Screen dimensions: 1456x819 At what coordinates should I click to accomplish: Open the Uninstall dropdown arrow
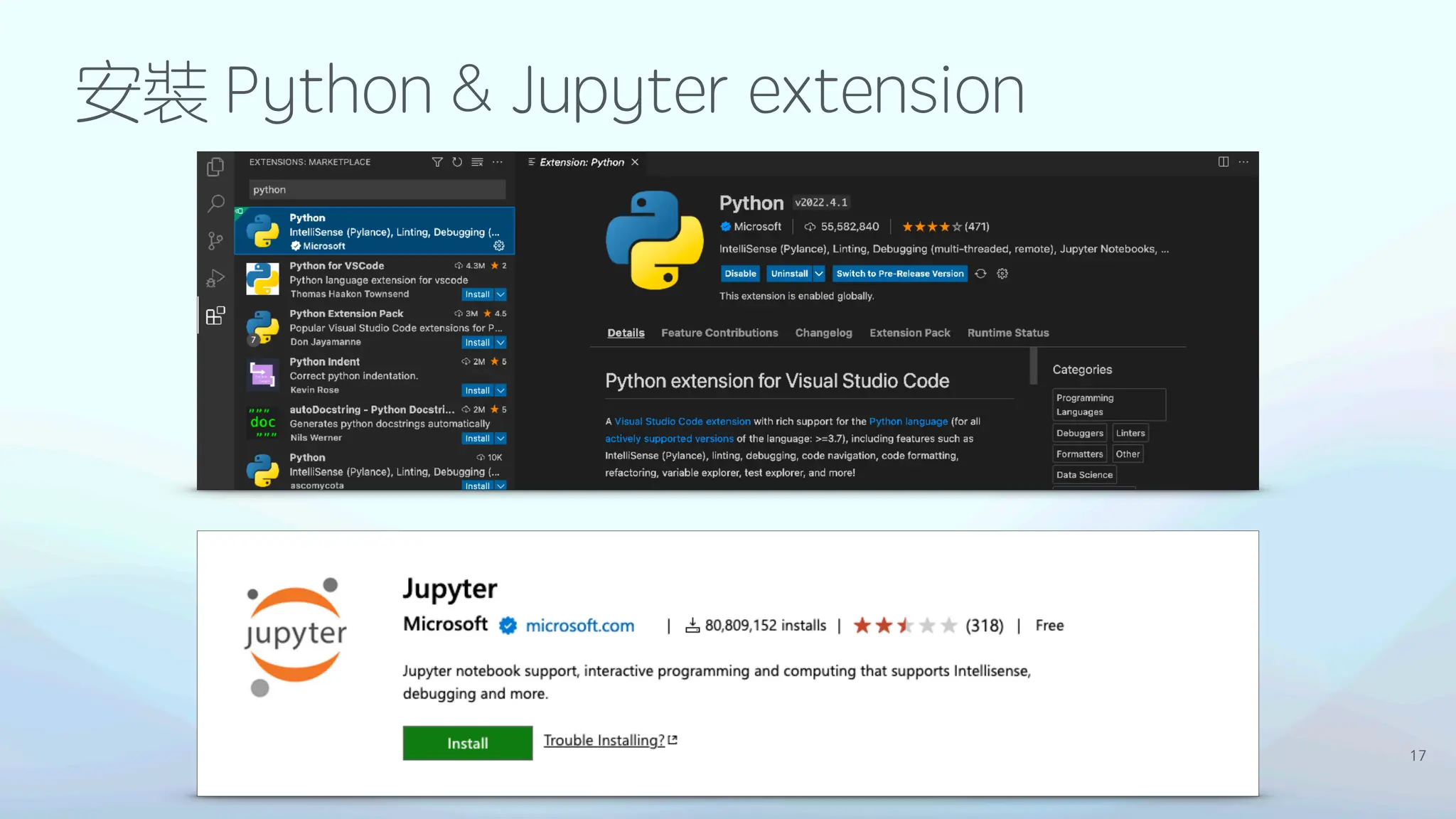coord(819,274)
